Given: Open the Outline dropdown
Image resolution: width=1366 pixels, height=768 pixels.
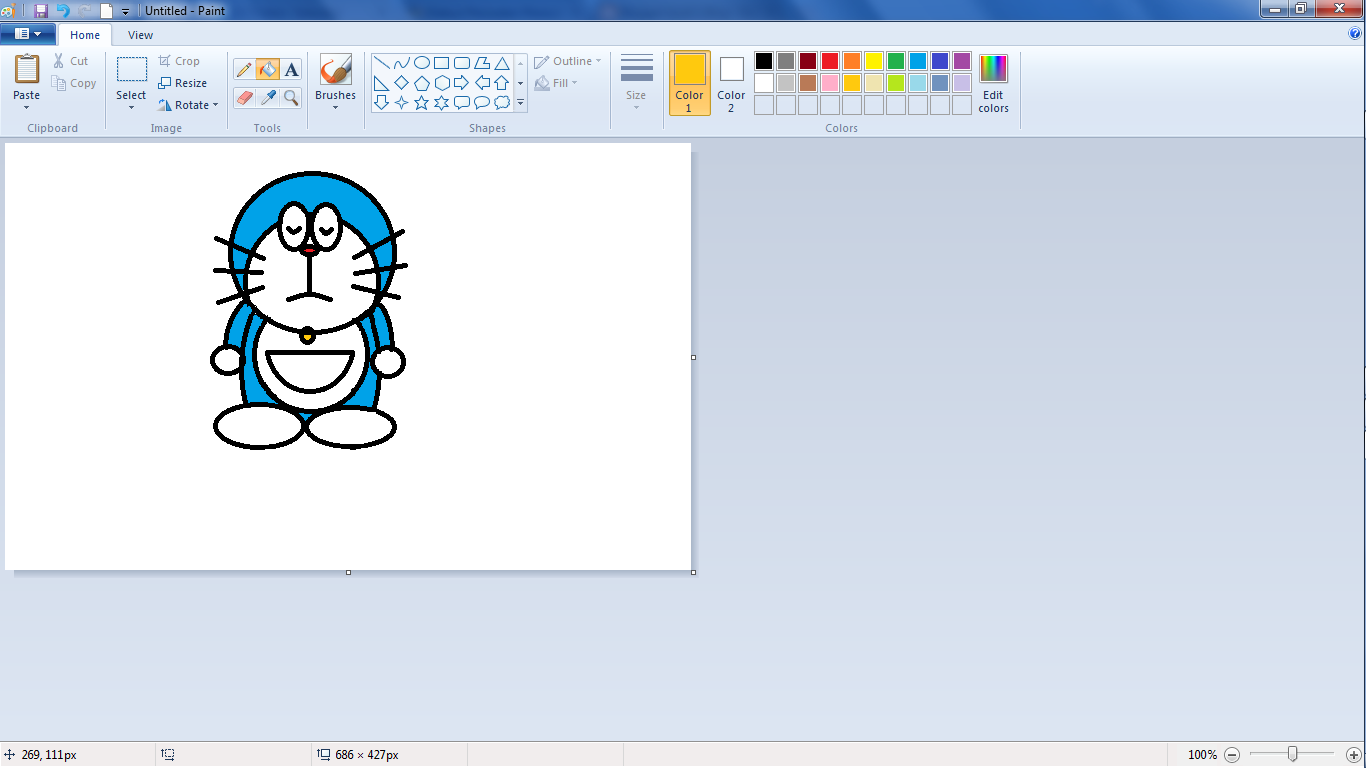Looking at the screenshot, I should 568,61.
